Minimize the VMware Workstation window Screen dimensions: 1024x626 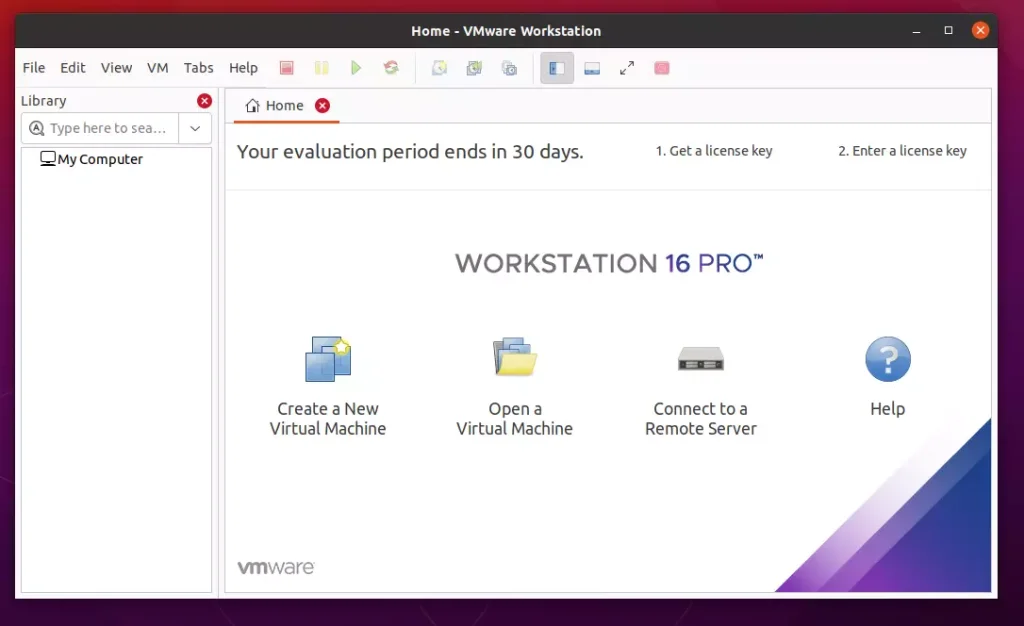(916, 31)
